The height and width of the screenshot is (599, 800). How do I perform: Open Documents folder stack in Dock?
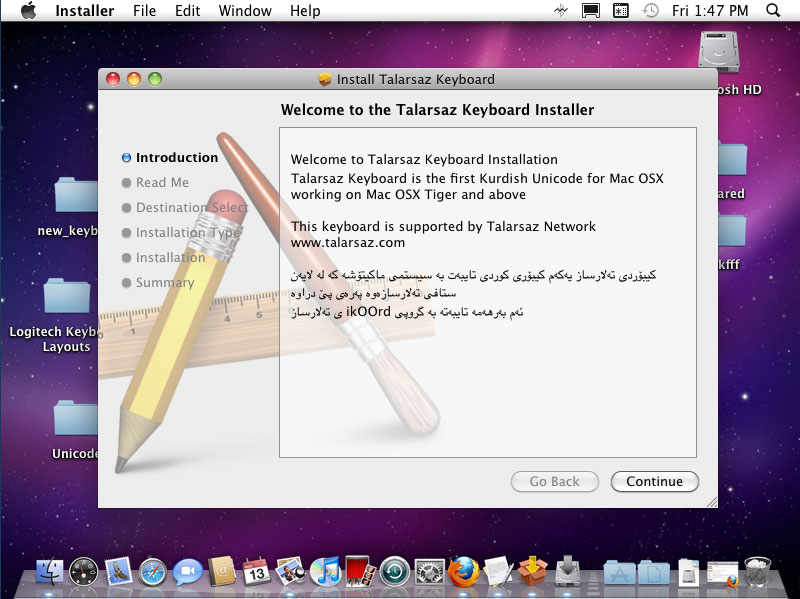tap(654, 572)
